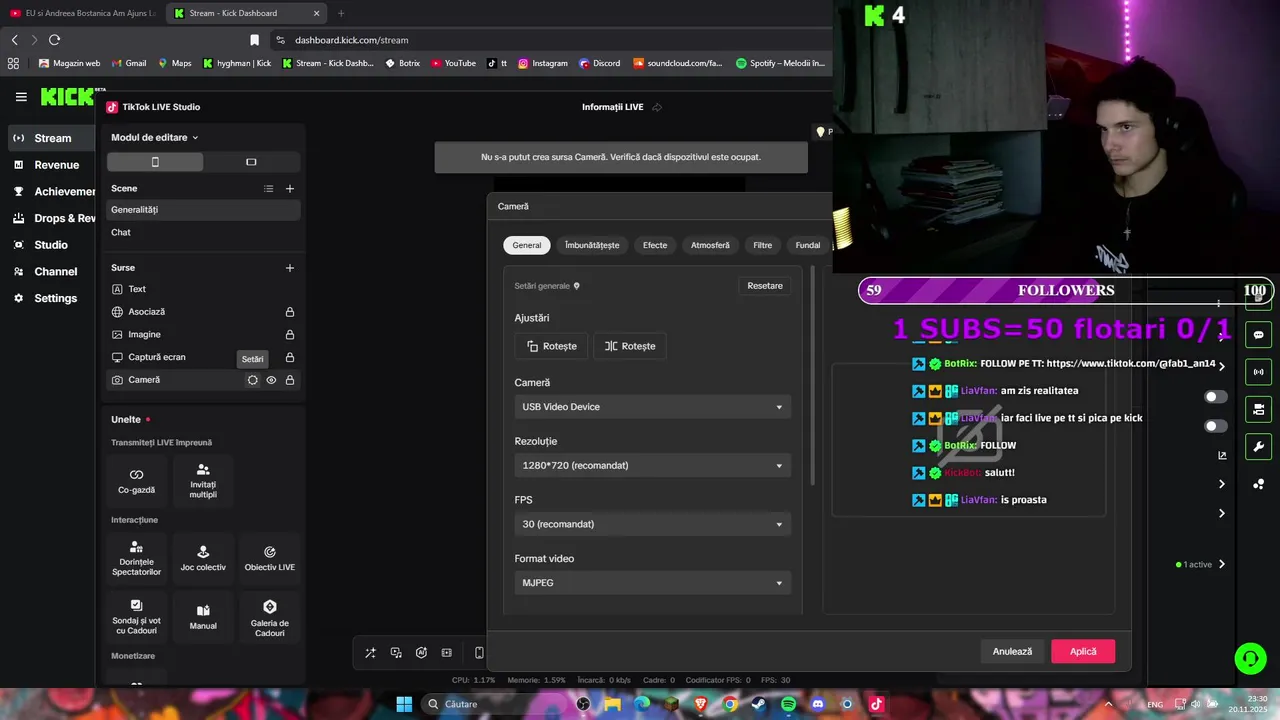Screen dimensions: 1280x720
Task: Open the pop-out chart icon in Kick panel
Action: pos(1222,455)
